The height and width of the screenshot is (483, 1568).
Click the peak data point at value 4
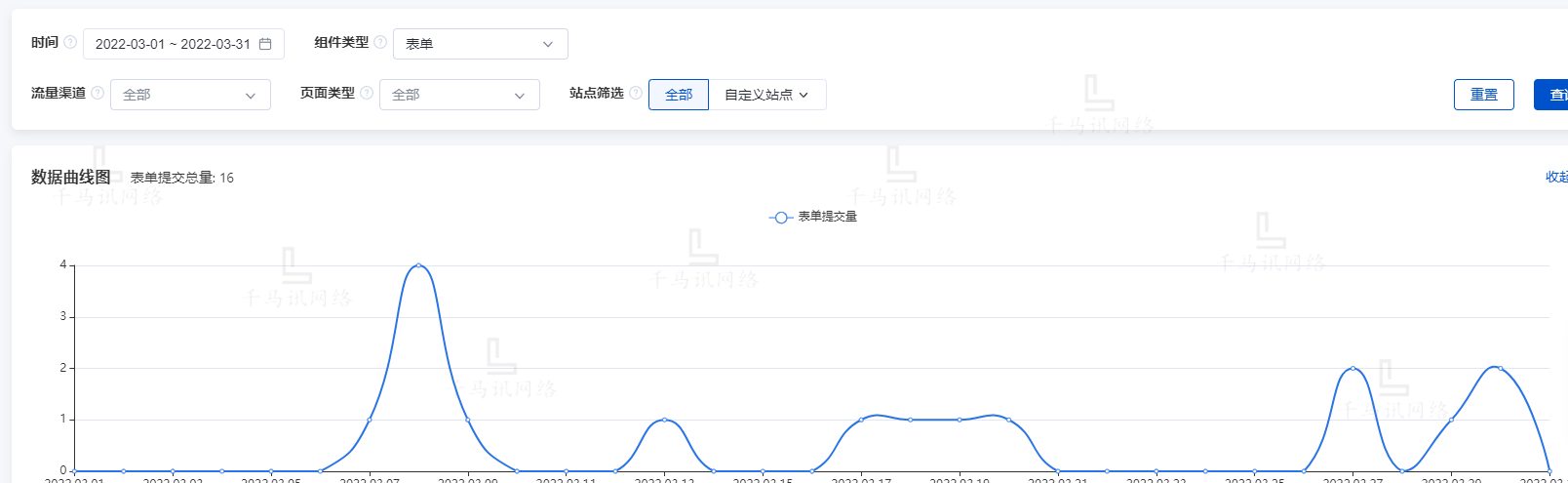click(x=418, y=265)
